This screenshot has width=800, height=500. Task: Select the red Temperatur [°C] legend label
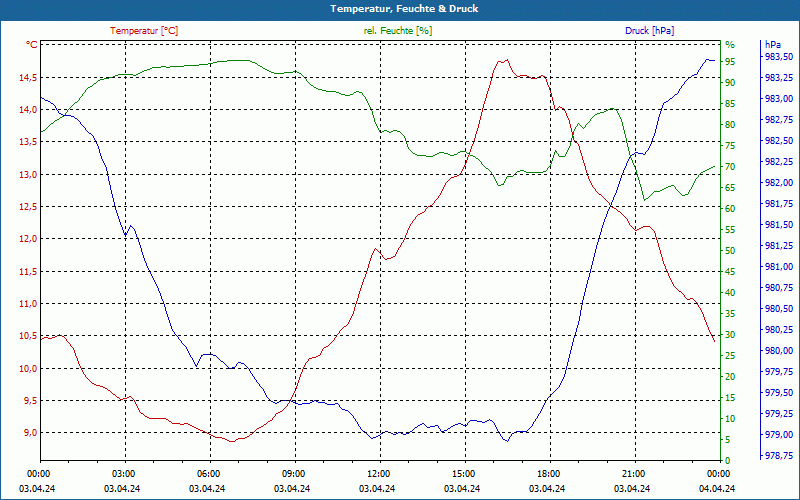pos(144,31)
